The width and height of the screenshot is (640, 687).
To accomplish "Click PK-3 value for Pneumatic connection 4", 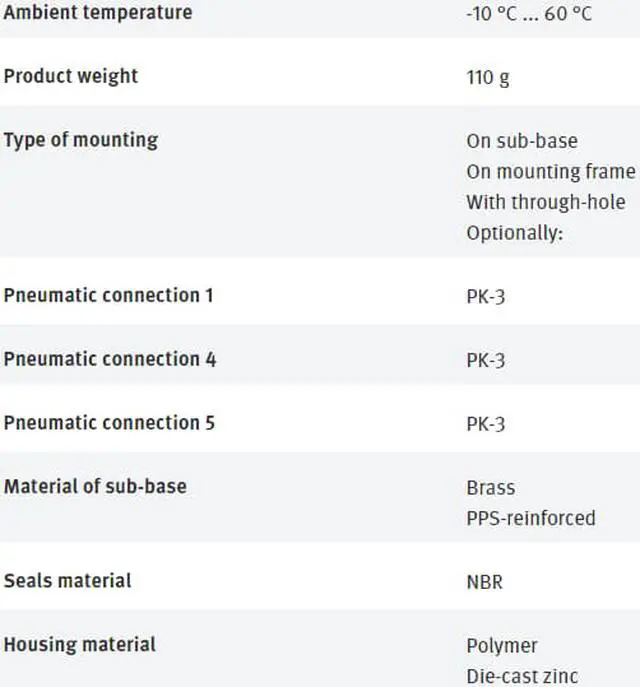I will (x=486, y=361).
